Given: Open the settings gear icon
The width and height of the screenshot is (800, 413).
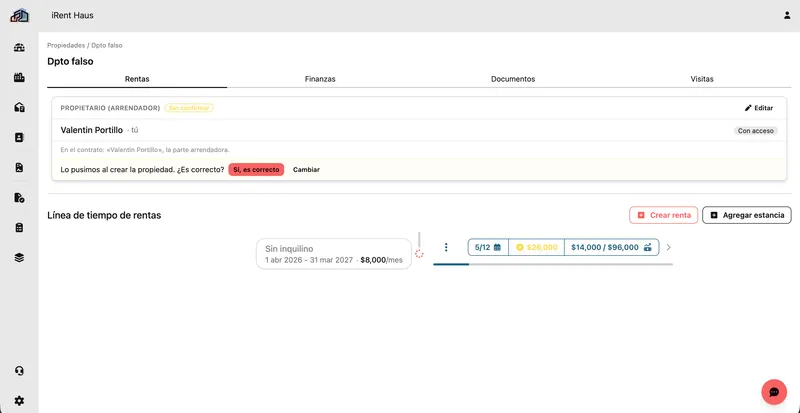Looking at the screenshot, I should [19, 401].
